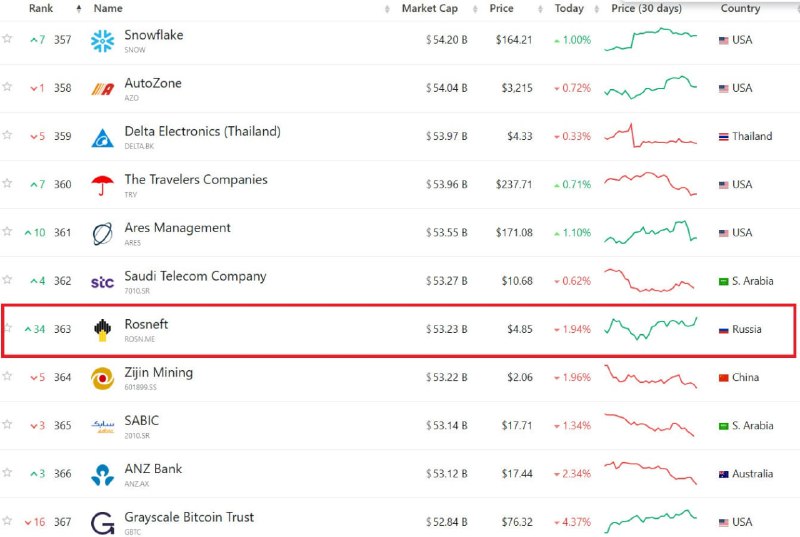Mark Ares Management as favorite
This screenshot has height=537, width=800.
(7, 231)
